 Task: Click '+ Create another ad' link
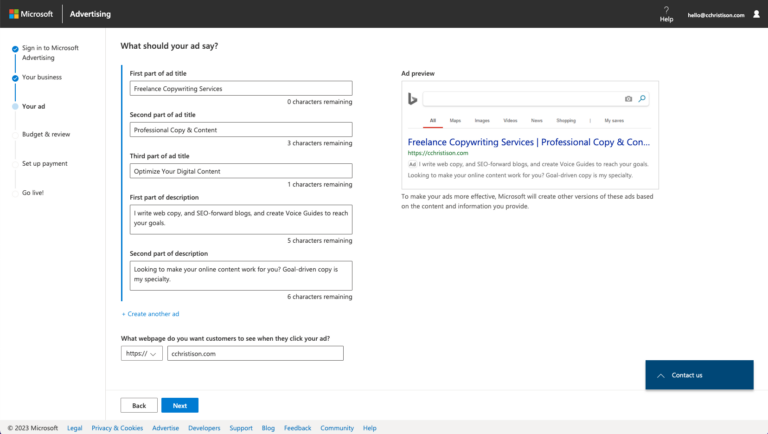[150, 314]
